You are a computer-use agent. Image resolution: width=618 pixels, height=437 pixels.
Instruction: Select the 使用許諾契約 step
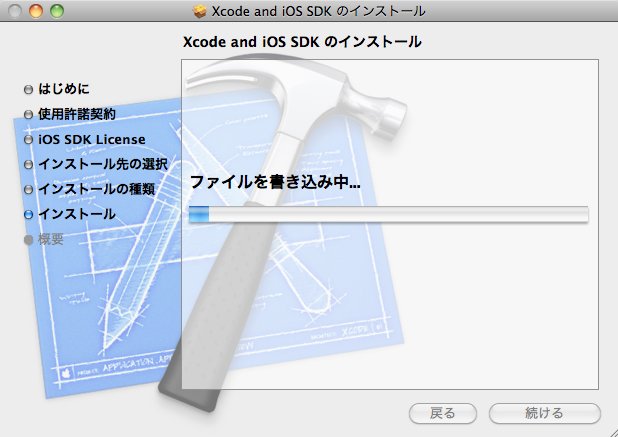click(77, 114)
